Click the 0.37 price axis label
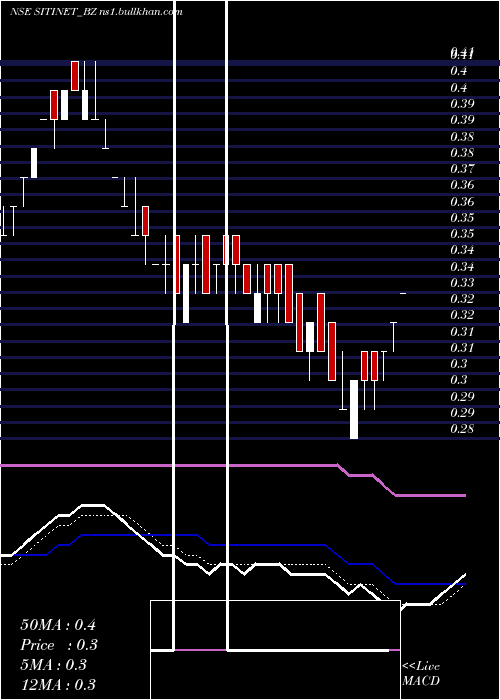The image size is (500, 700). tap(462, 169)
